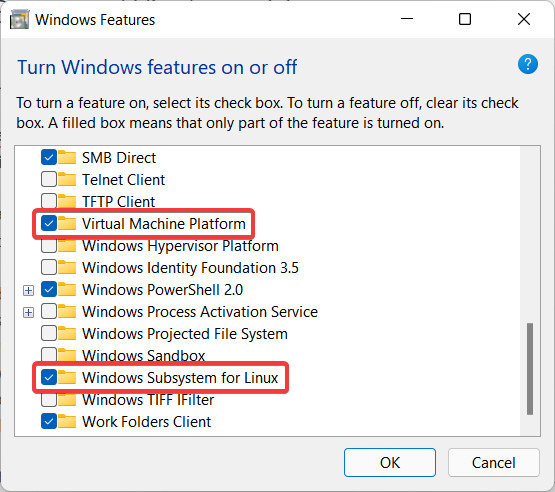Click the Work Folders Client folder icon
The image size is (555, 492).
[x=67, y=421]
